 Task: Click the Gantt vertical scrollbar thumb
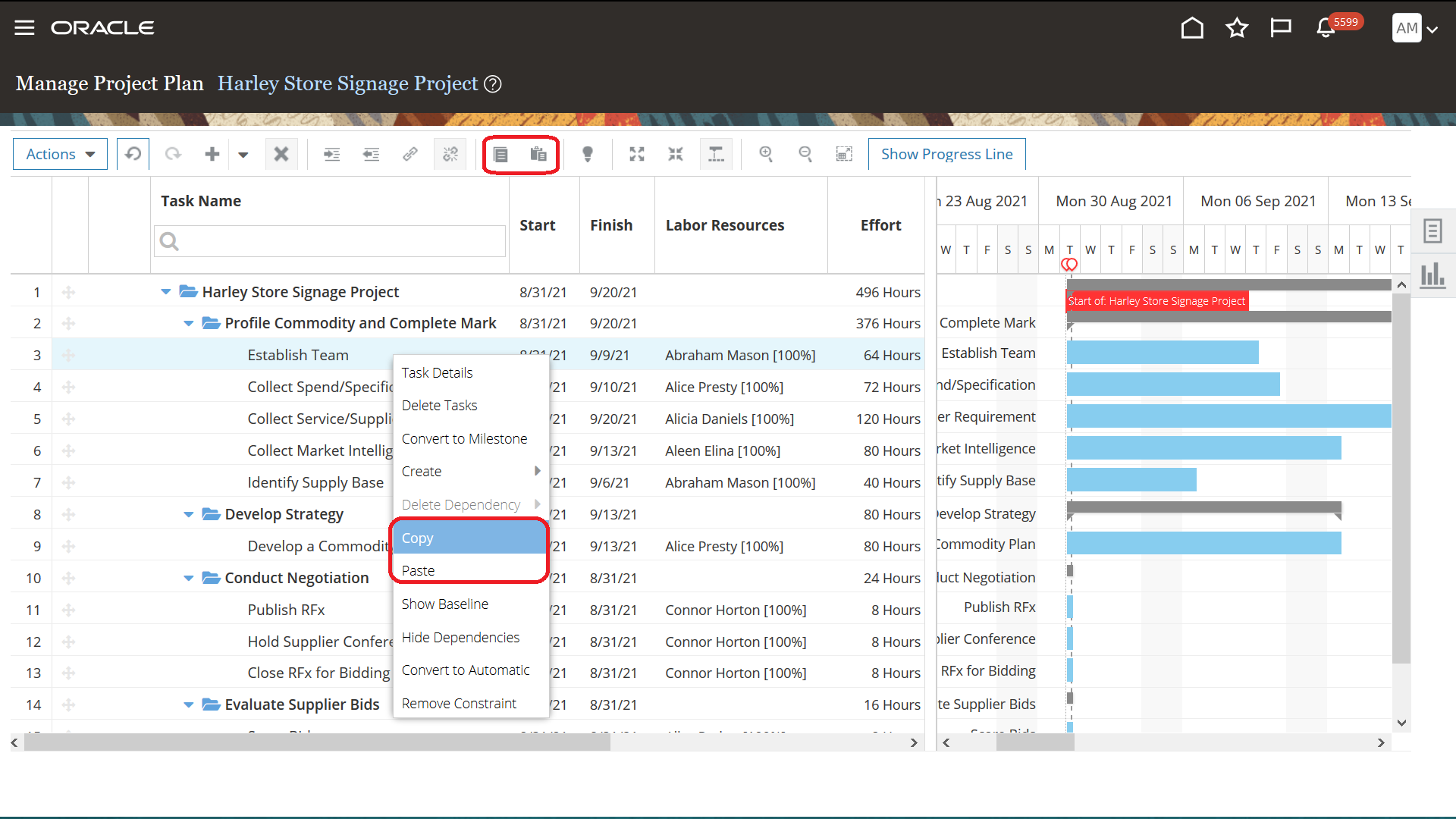pyautogui.click(x=1401, y=478)
